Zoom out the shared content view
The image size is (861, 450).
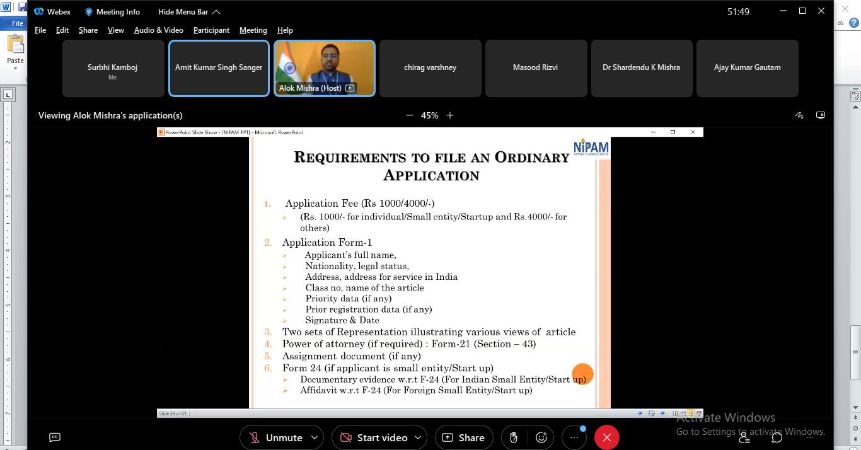(x=409, y=115)
